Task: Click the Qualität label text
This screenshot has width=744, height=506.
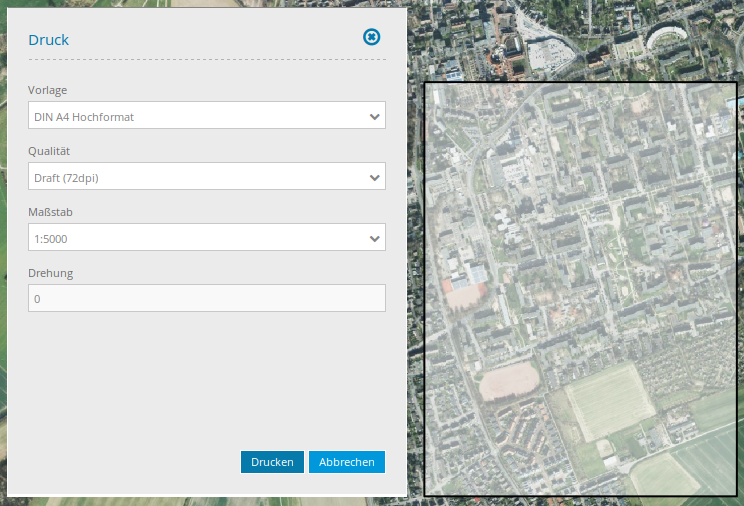Action: click(49, 151)
